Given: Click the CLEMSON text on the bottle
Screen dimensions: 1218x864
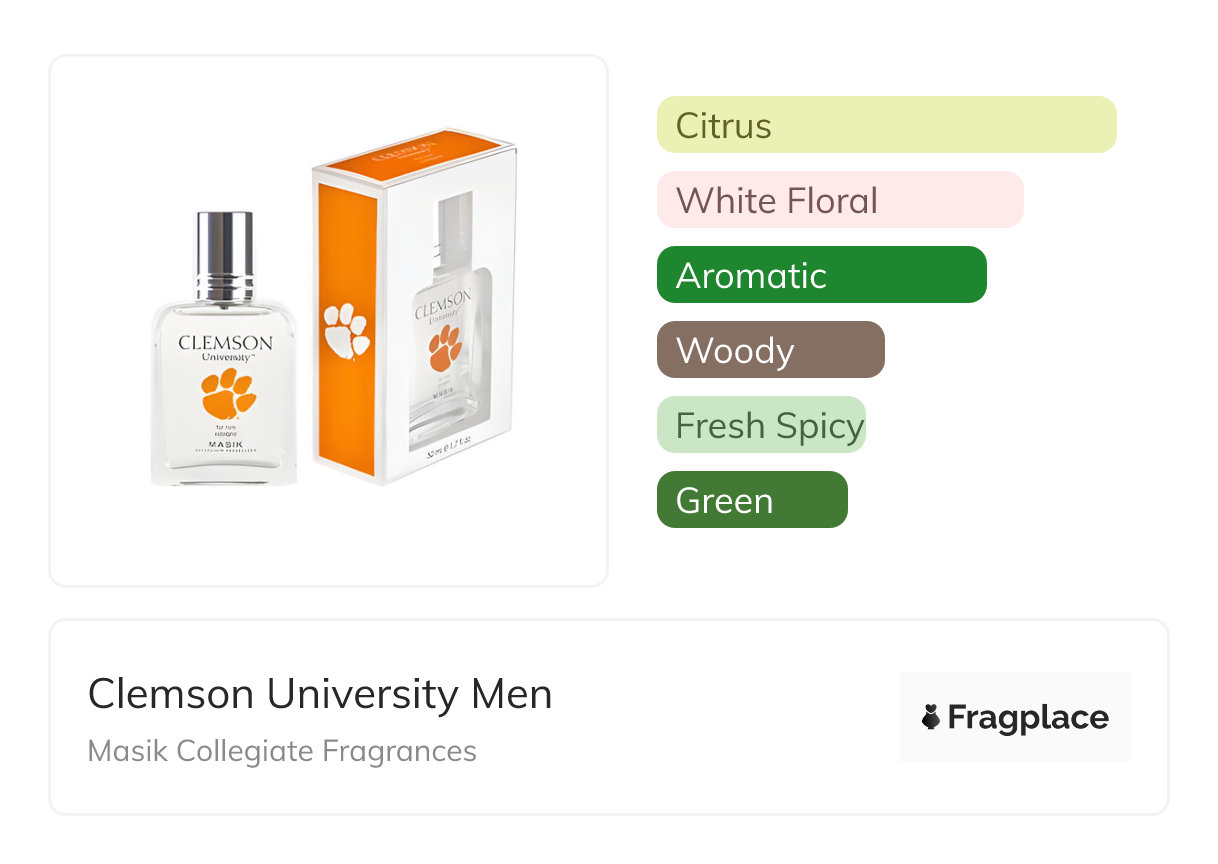Looking at the screenshot, I should click(x=225, y=343).
